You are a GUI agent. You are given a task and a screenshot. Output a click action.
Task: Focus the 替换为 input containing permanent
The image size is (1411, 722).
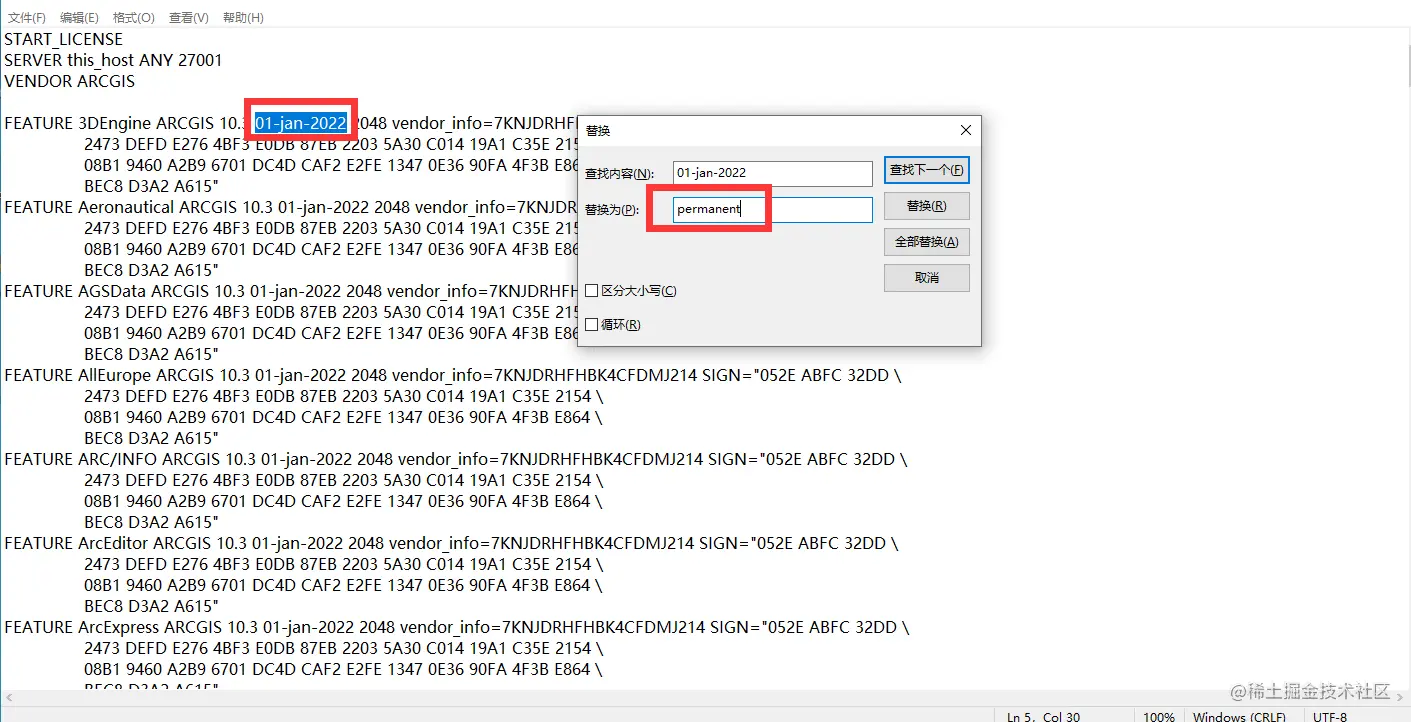pyautogui.click(x=772, y=209)
